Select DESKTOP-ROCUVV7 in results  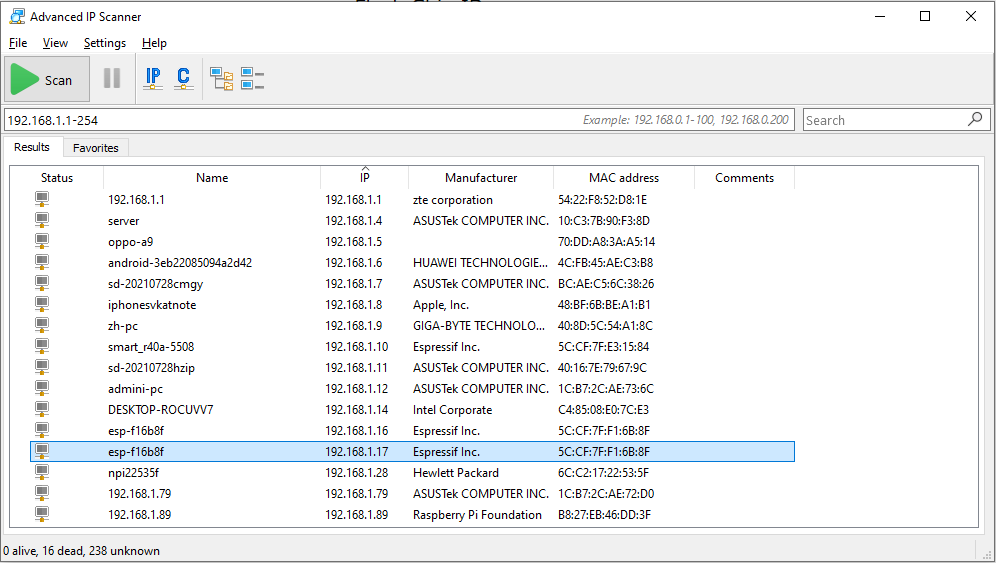click(x=161, y=410)
